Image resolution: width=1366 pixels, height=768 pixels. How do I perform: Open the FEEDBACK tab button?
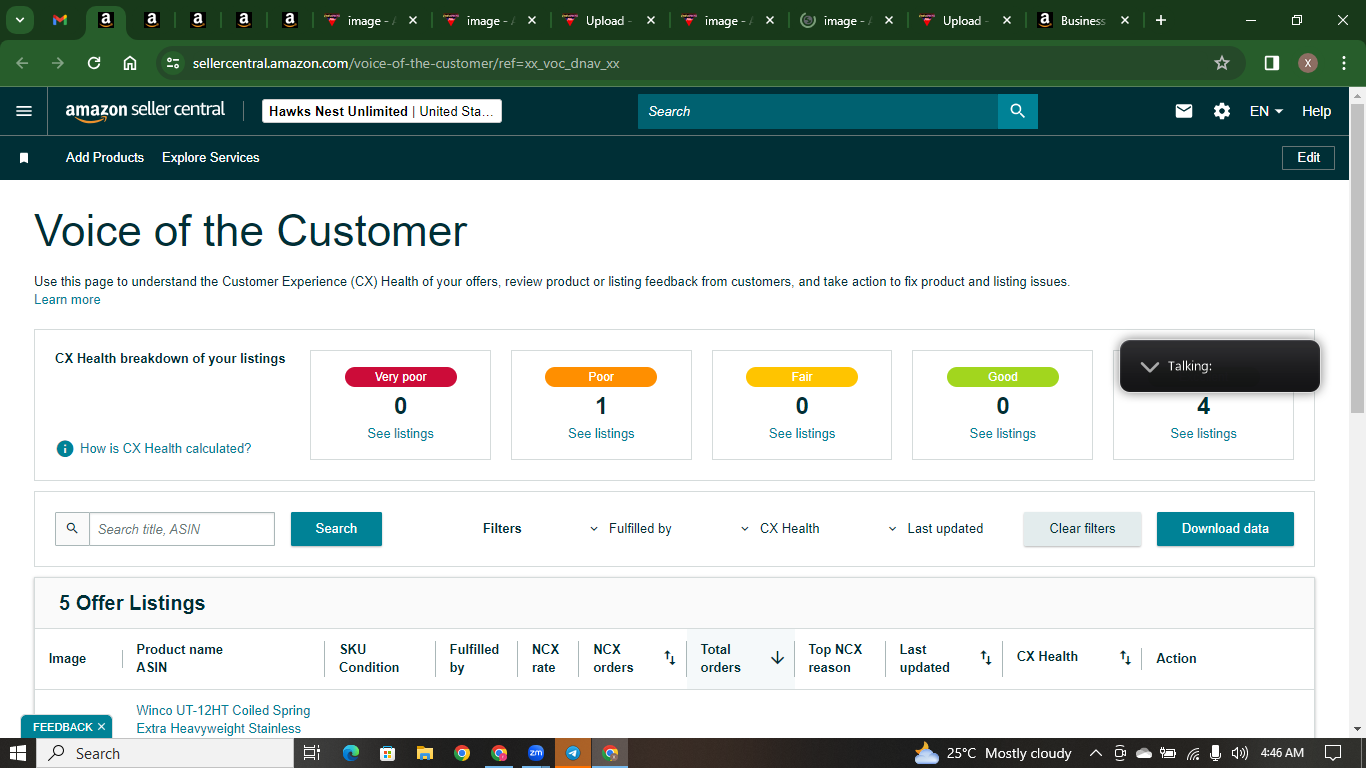coord(66,727)
